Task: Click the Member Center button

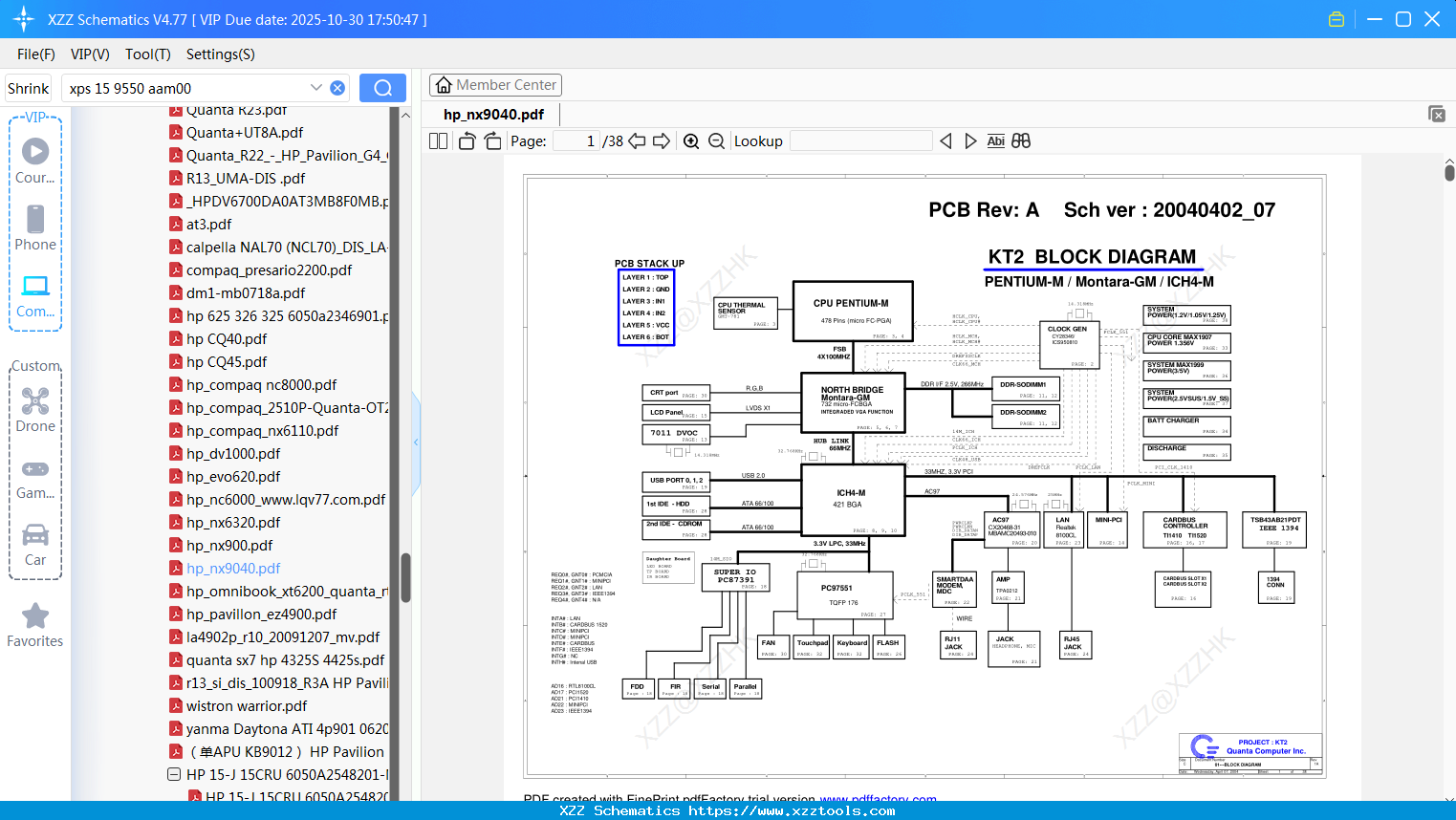Action: point(495,85)
